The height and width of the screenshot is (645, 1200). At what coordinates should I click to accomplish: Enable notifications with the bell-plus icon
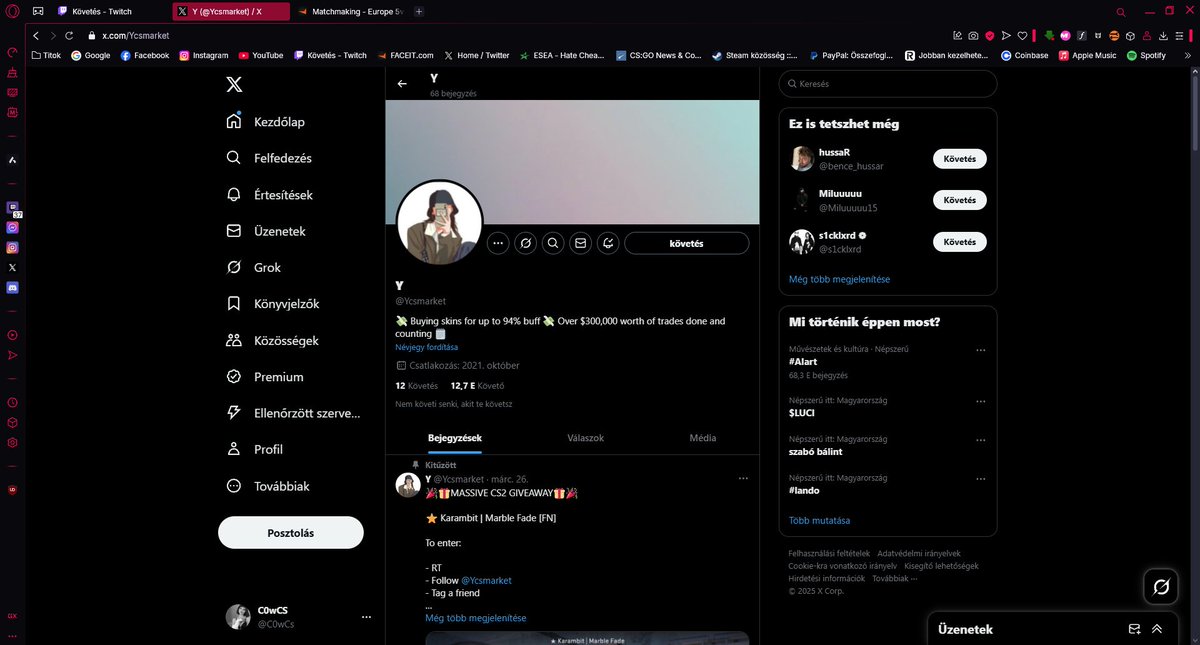pos(607,243)
